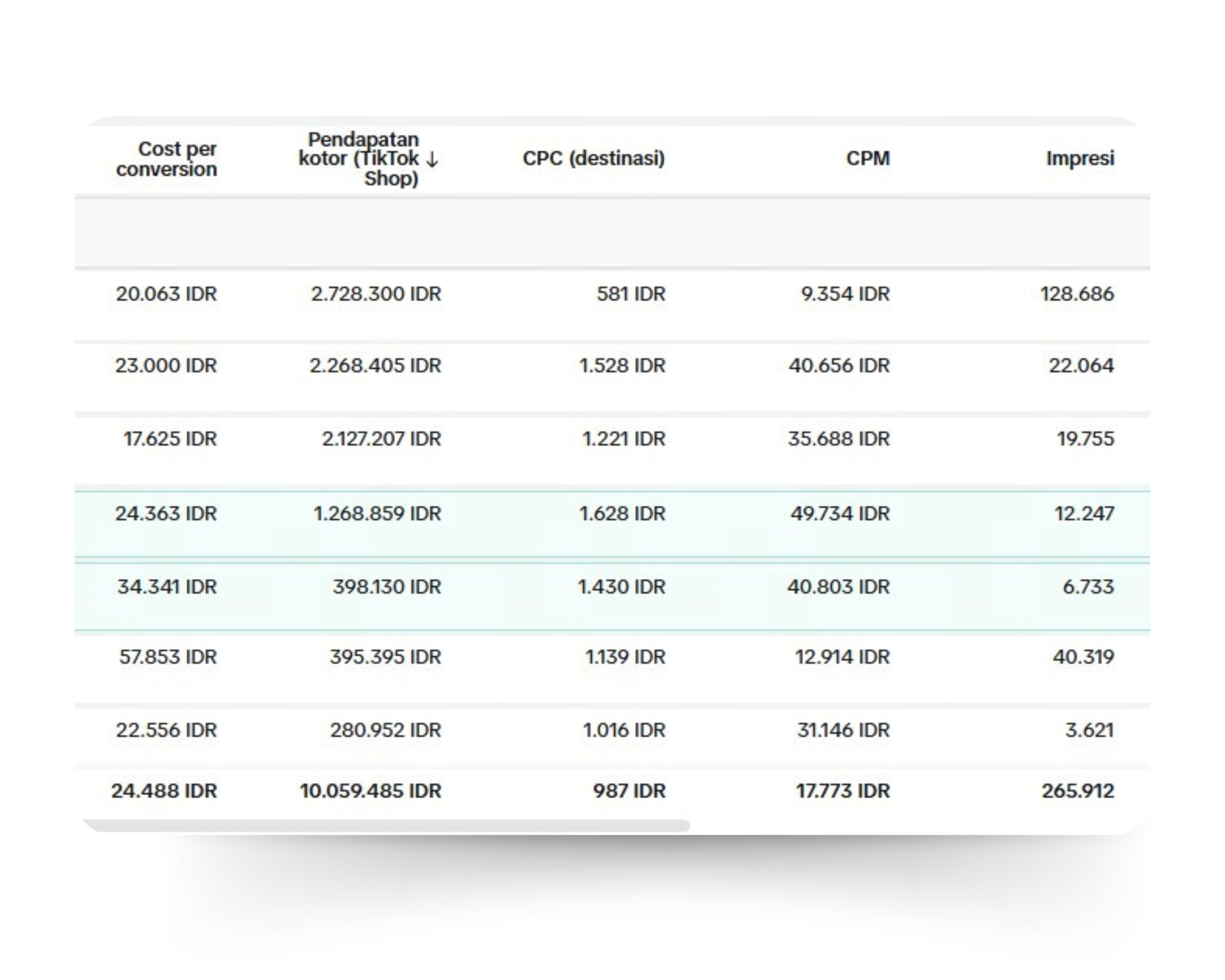Click the 40.319 impressions cell
Screen dimensions: 1225x980
click(x=1083, y=657)
